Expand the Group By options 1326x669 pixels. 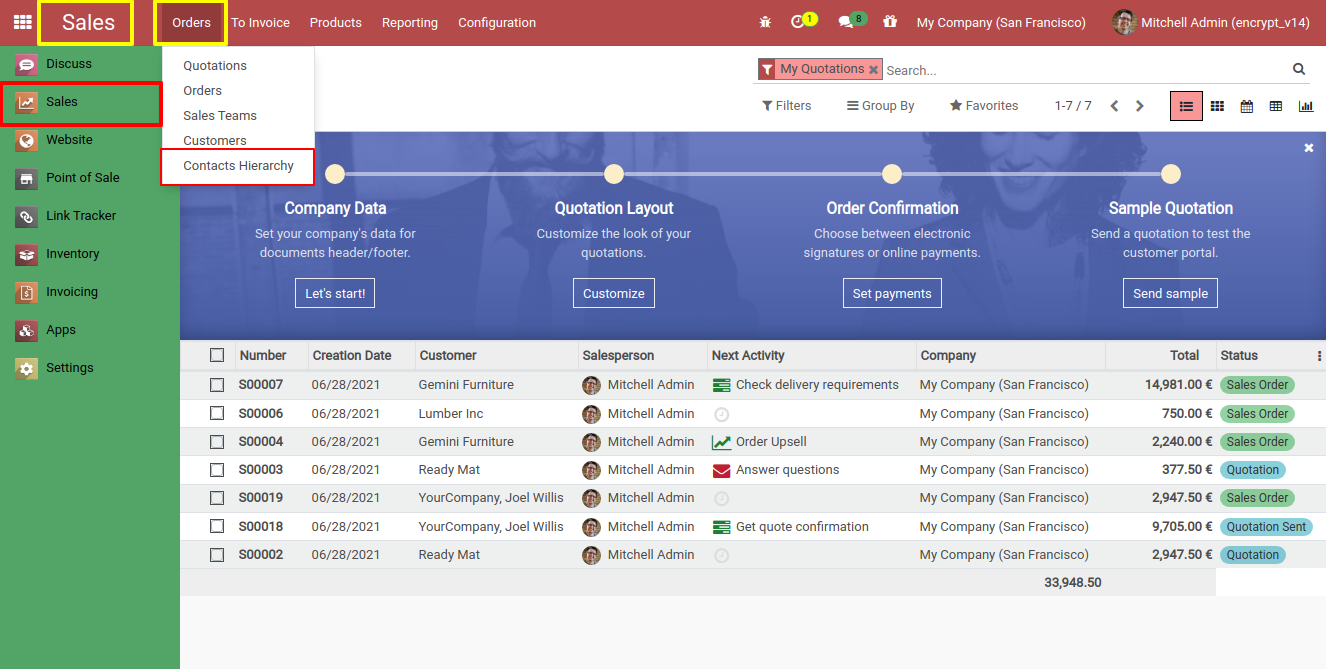pyautogui.click(x=880, y=105)
